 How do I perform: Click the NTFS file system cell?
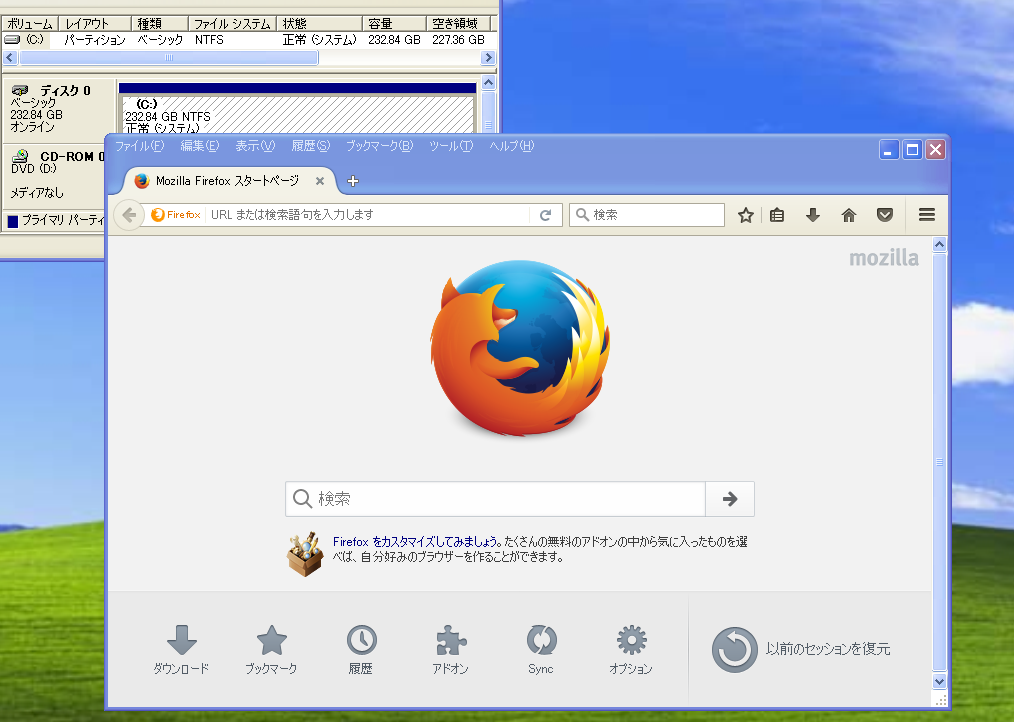(x=210, y=39)
